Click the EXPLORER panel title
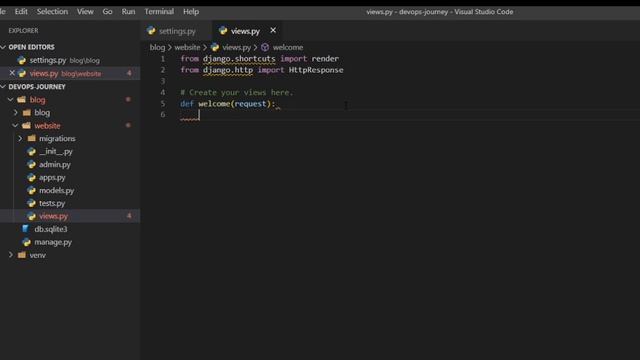640x360 pixels. click(23, 31)
